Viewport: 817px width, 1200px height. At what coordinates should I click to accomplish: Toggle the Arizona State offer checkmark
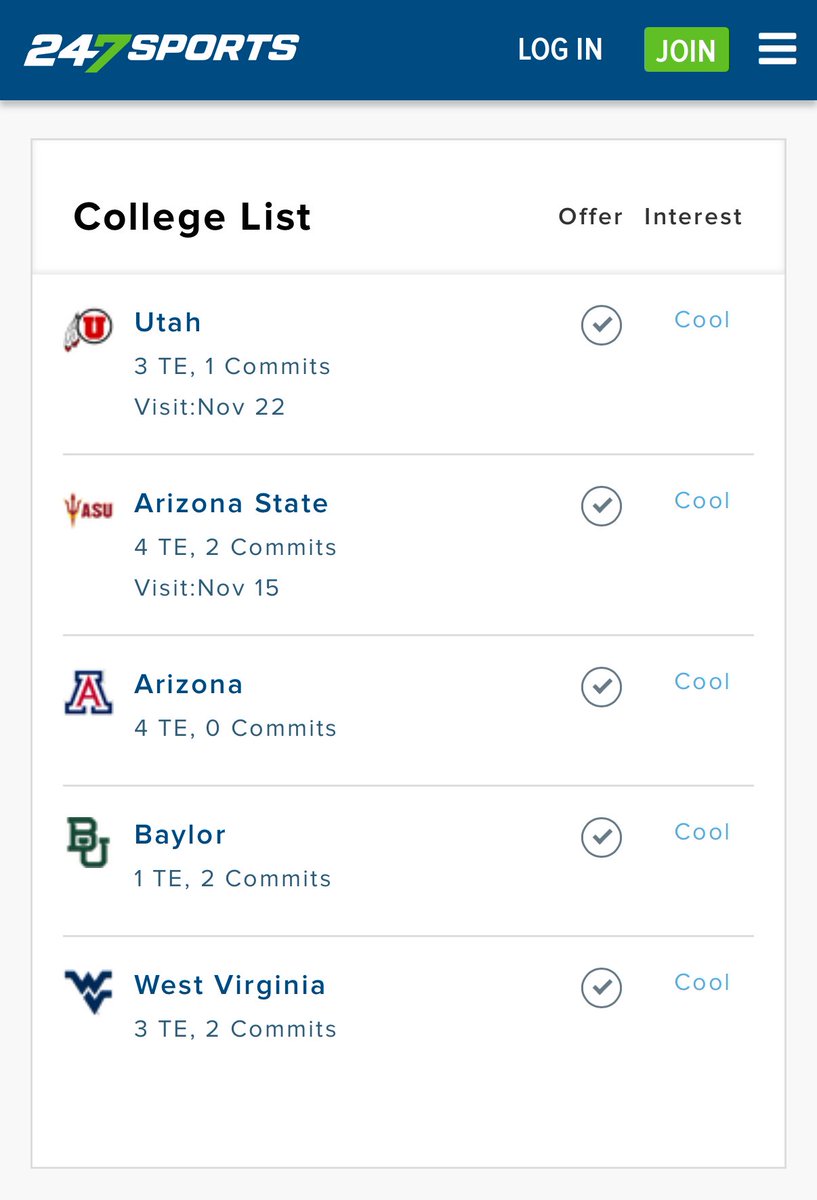pos(601,506)
